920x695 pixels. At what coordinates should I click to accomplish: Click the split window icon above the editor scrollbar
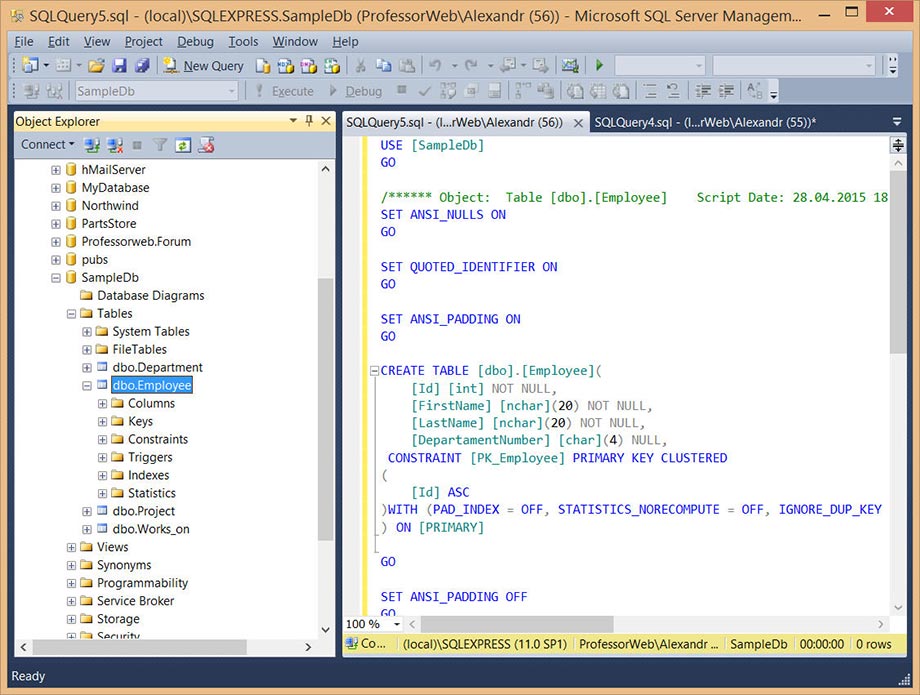[x=898, y=145]
